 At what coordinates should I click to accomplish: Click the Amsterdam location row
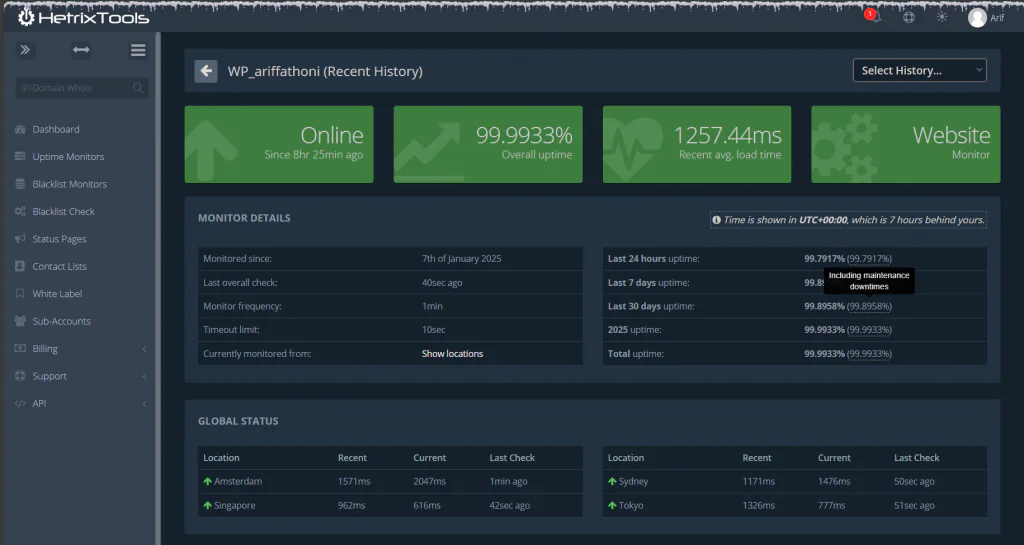click(390, 481)
